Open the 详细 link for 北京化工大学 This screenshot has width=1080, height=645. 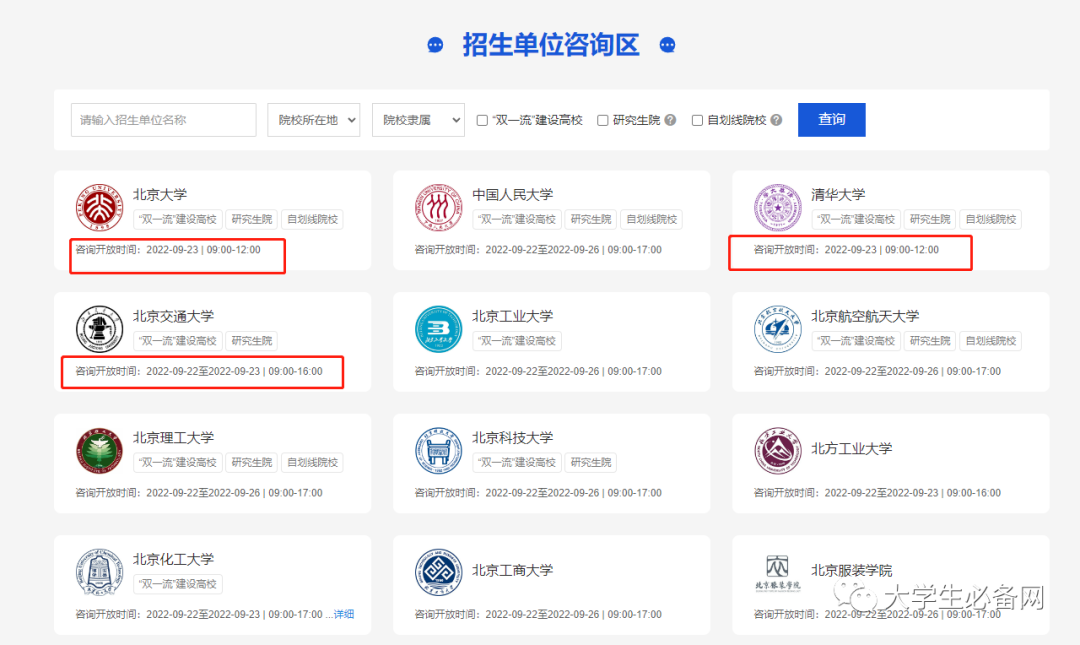click(x=344, y=614)
